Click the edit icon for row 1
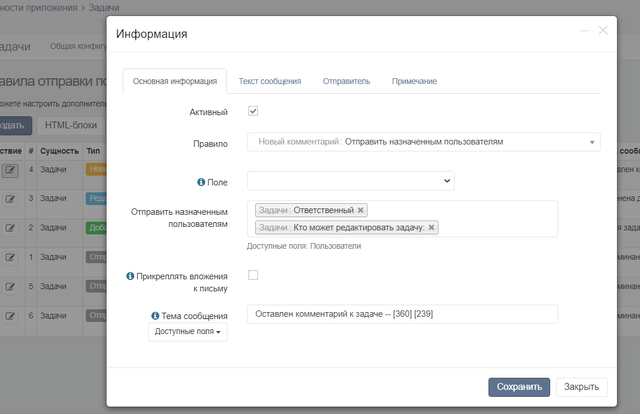The height and width of the screenshot is (414, 640). point(10,258)
